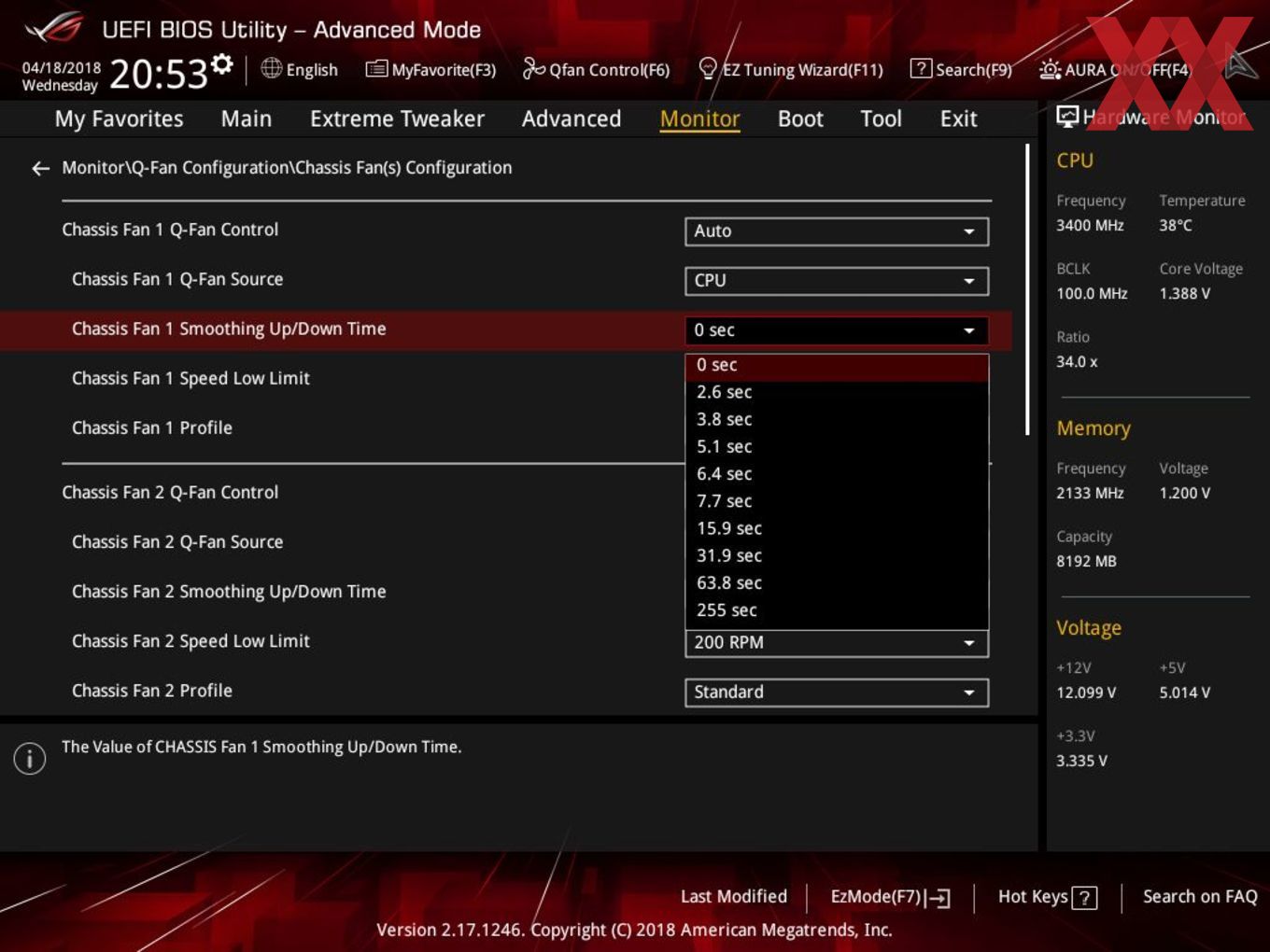1270x952 pixels.
Task: Click Last Modified button
Action: pyautogui.click(x=734, y=897)
